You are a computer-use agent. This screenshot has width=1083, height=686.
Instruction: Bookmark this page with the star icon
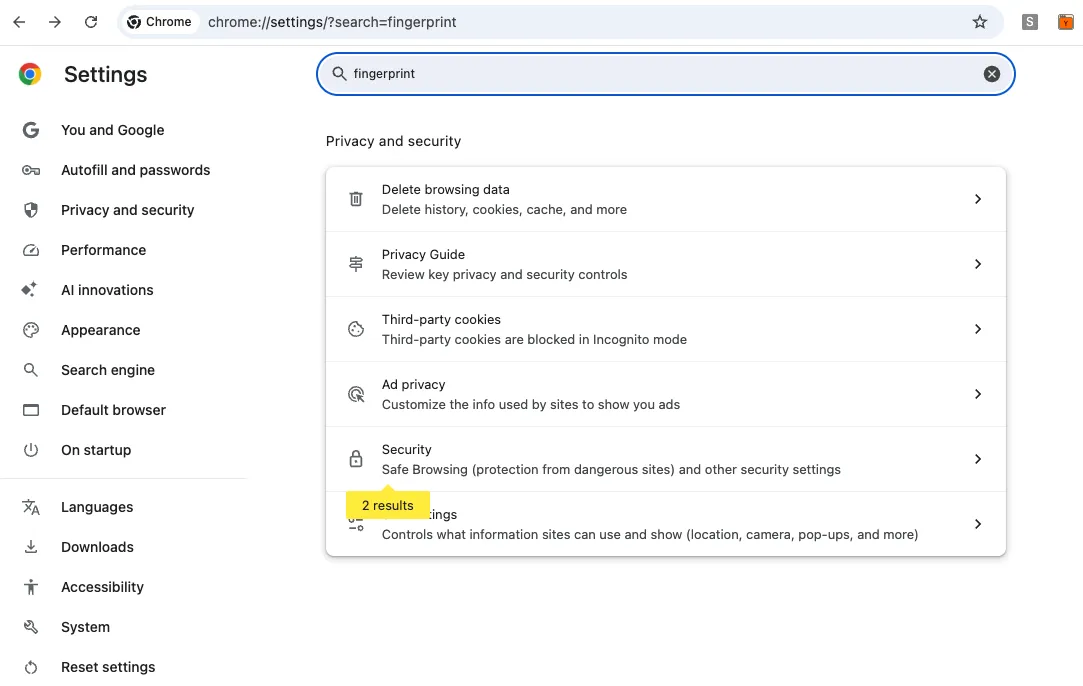click(979, 22)
